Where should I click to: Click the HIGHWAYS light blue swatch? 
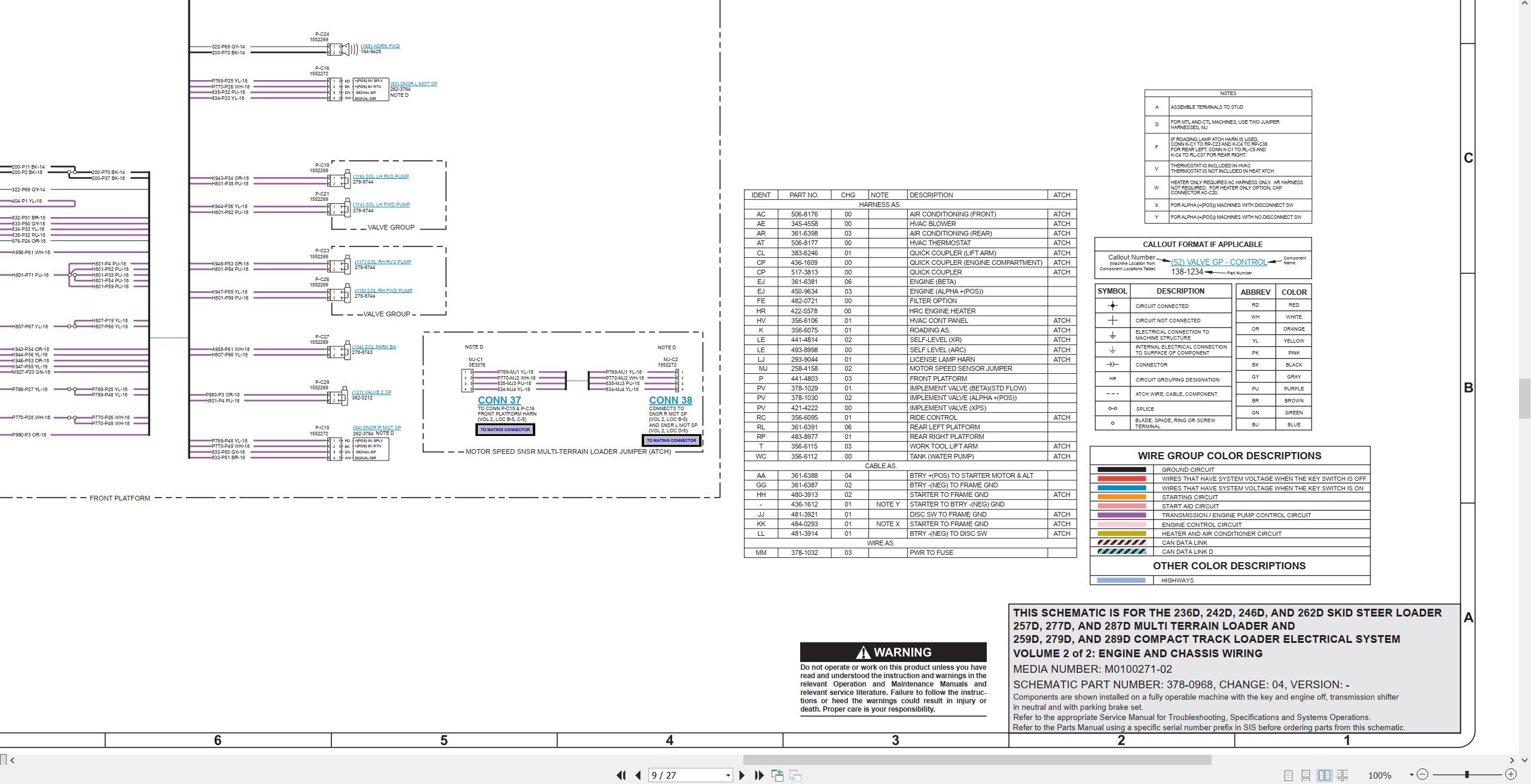pyautogui.click(x=1121, y=580)
